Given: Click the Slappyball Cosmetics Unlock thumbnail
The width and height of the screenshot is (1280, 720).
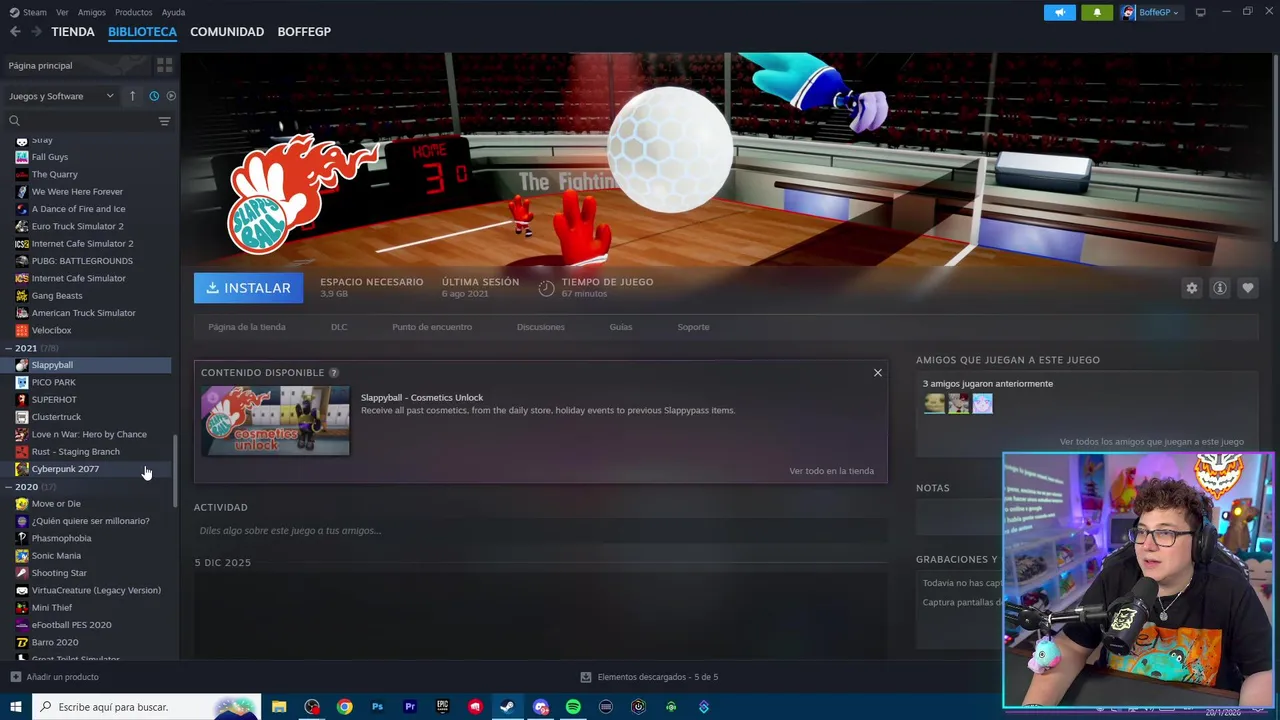Looking at the screenshot, I should click(x=275, y=421).
